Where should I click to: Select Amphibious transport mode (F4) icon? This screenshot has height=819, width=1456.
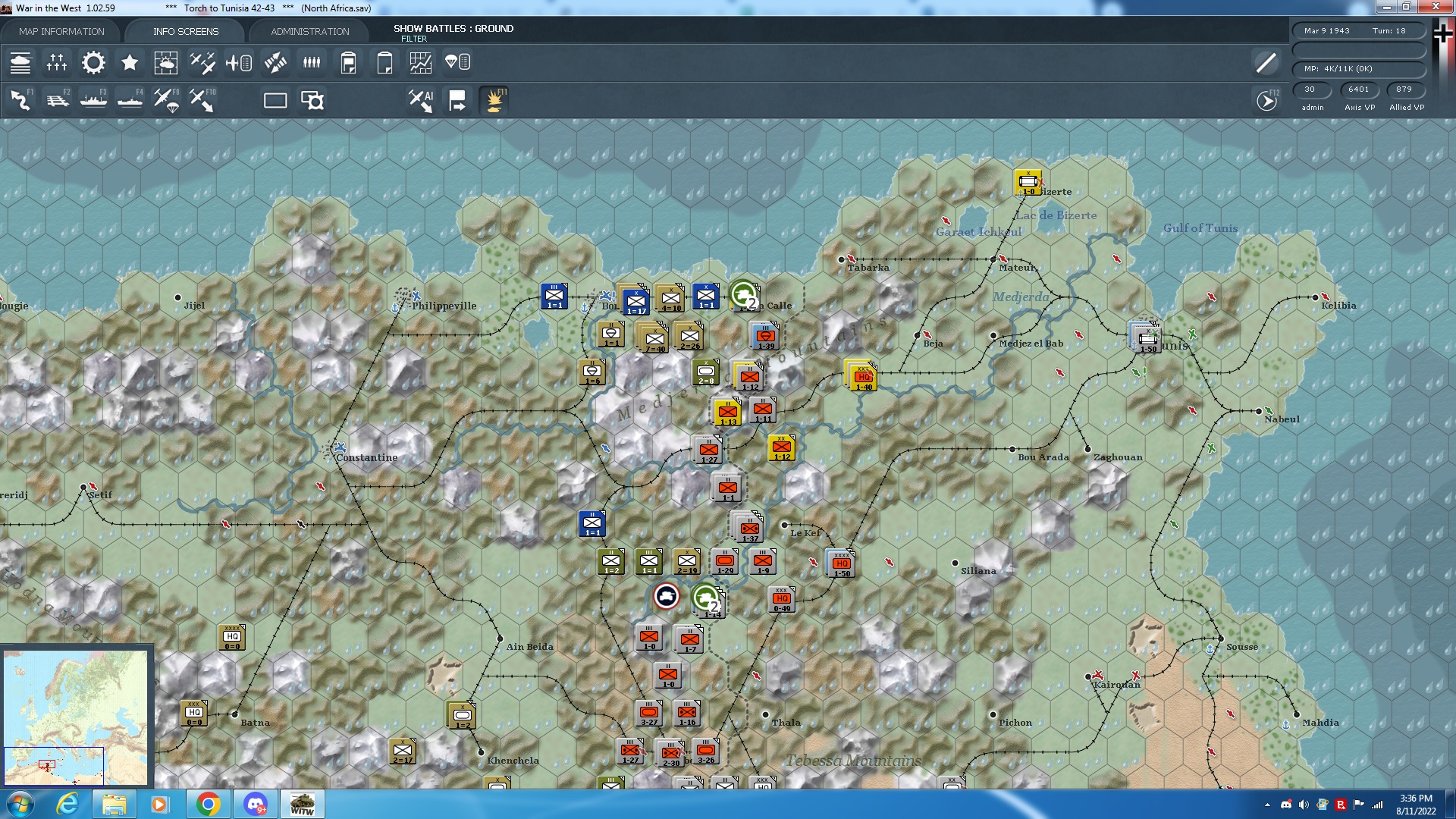pyautogui.click(x=130, y=100)
